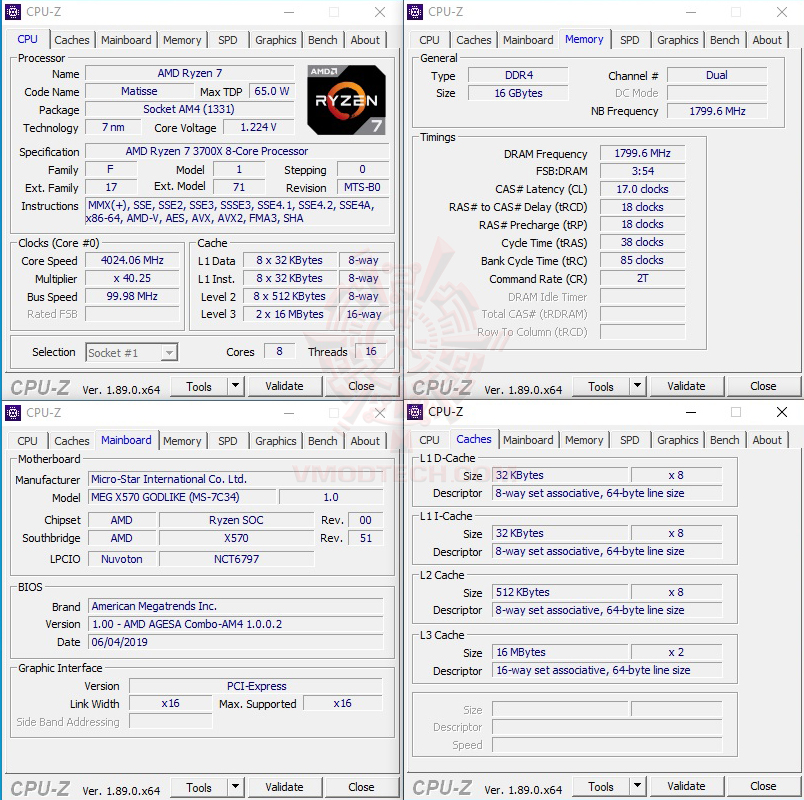This screenshot has height=800, width=804.
Task: Click Validate in the Caches window
Action: [x=687, y=786]
